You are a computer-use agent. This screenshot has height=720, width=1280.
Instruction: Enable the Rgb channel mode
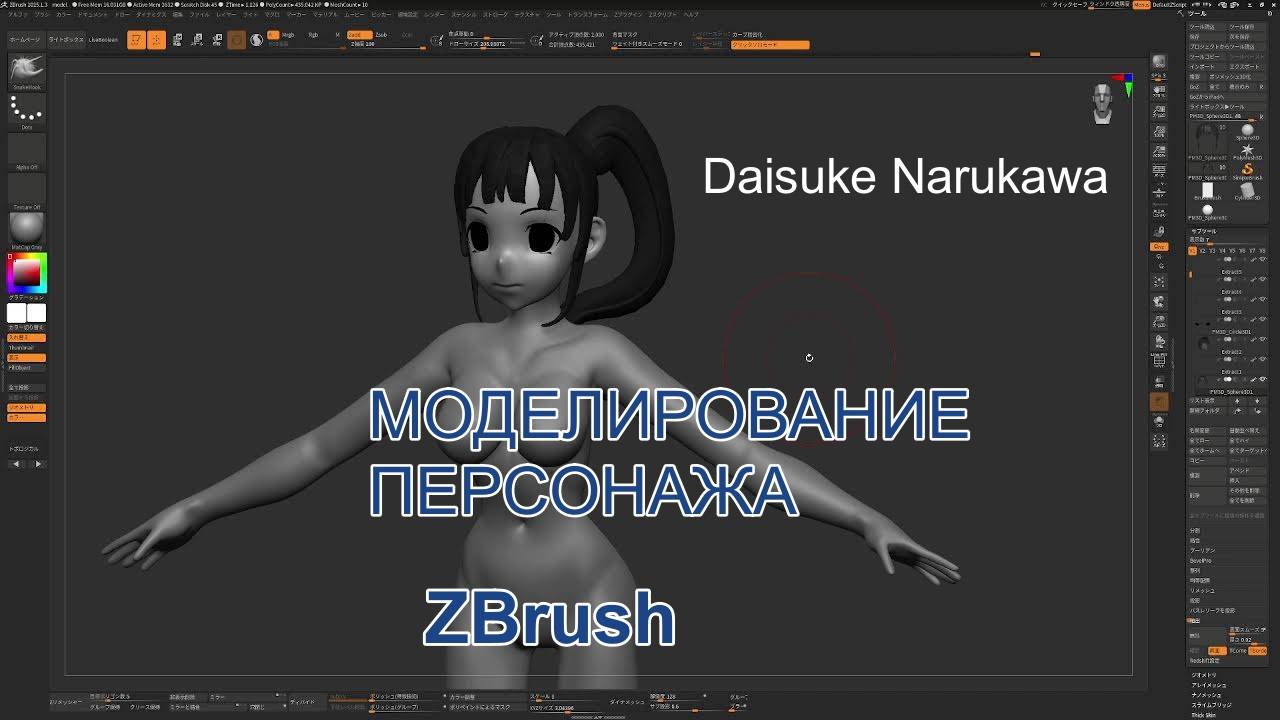pyautogui.click(x=313, y=35)
